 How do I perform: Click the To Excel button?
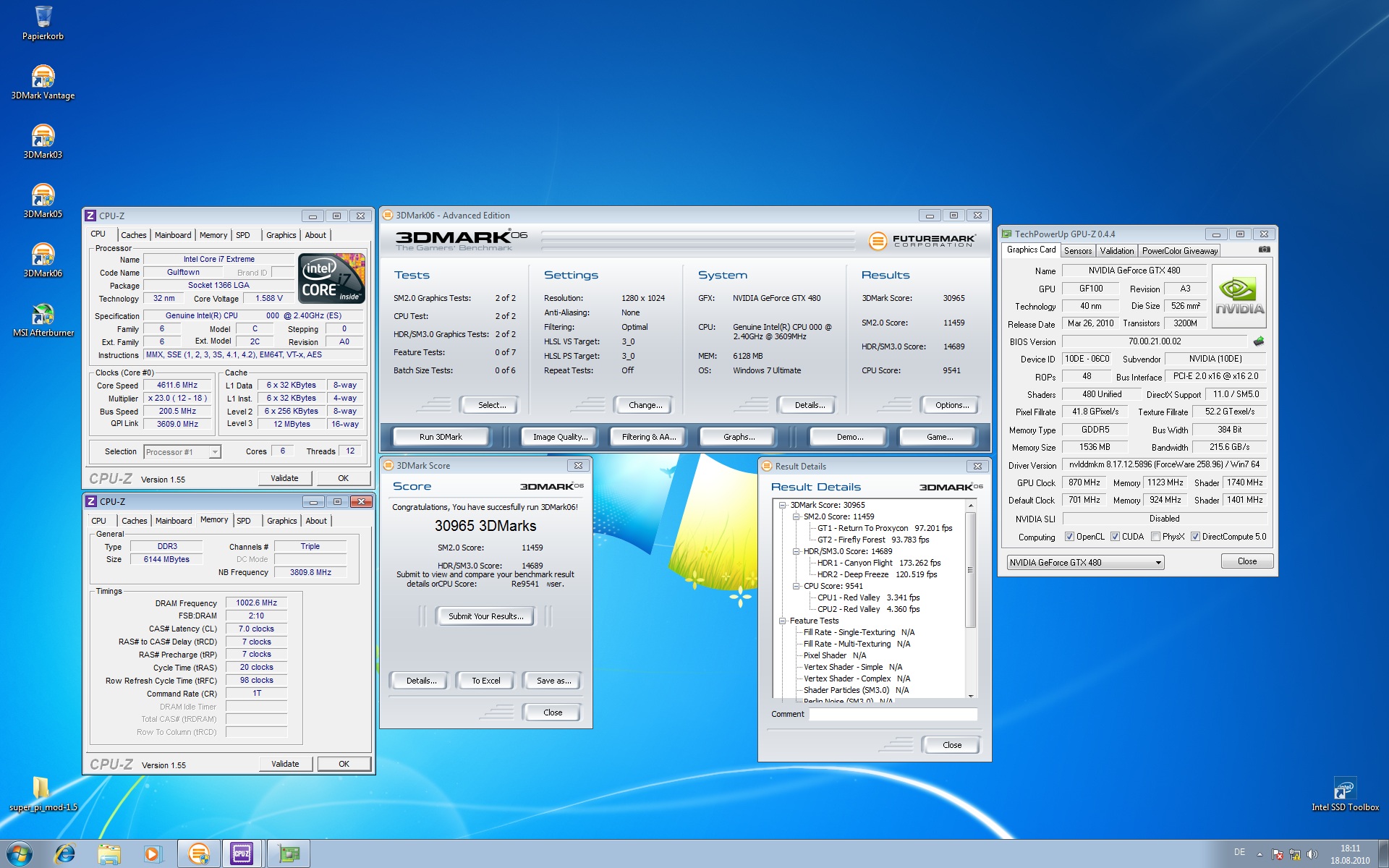pyautogui.click(x=485, y=681)
